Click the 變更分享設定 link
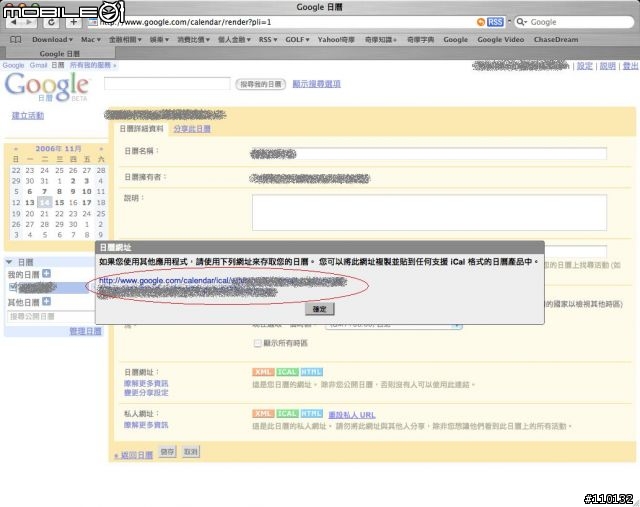The image size is (640, 507). pos(146,392)
